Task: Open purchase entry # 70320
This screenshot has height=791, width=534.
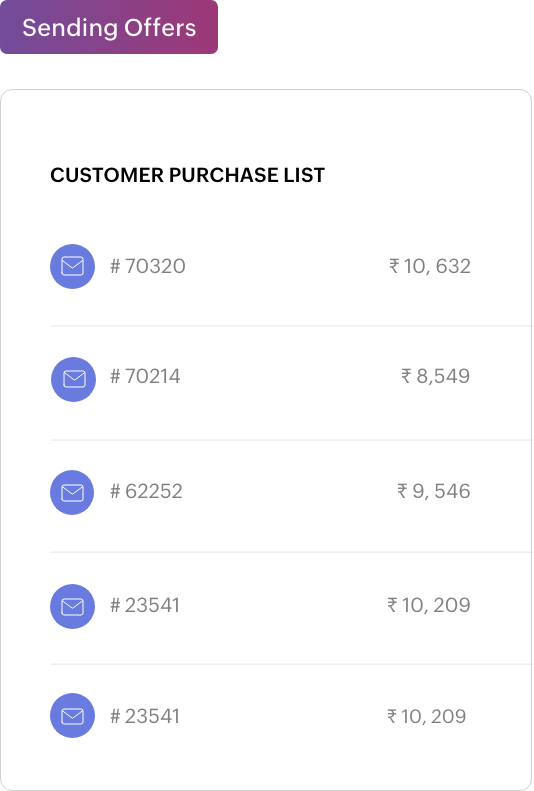Action: [148, 266]
